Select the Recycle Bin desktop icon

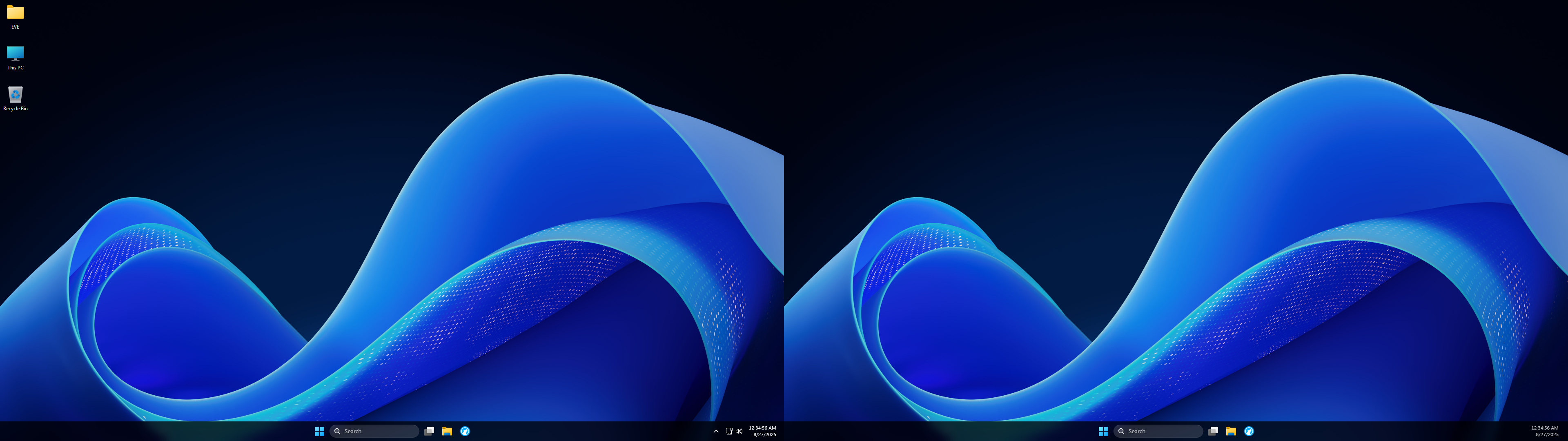point(15,99)
